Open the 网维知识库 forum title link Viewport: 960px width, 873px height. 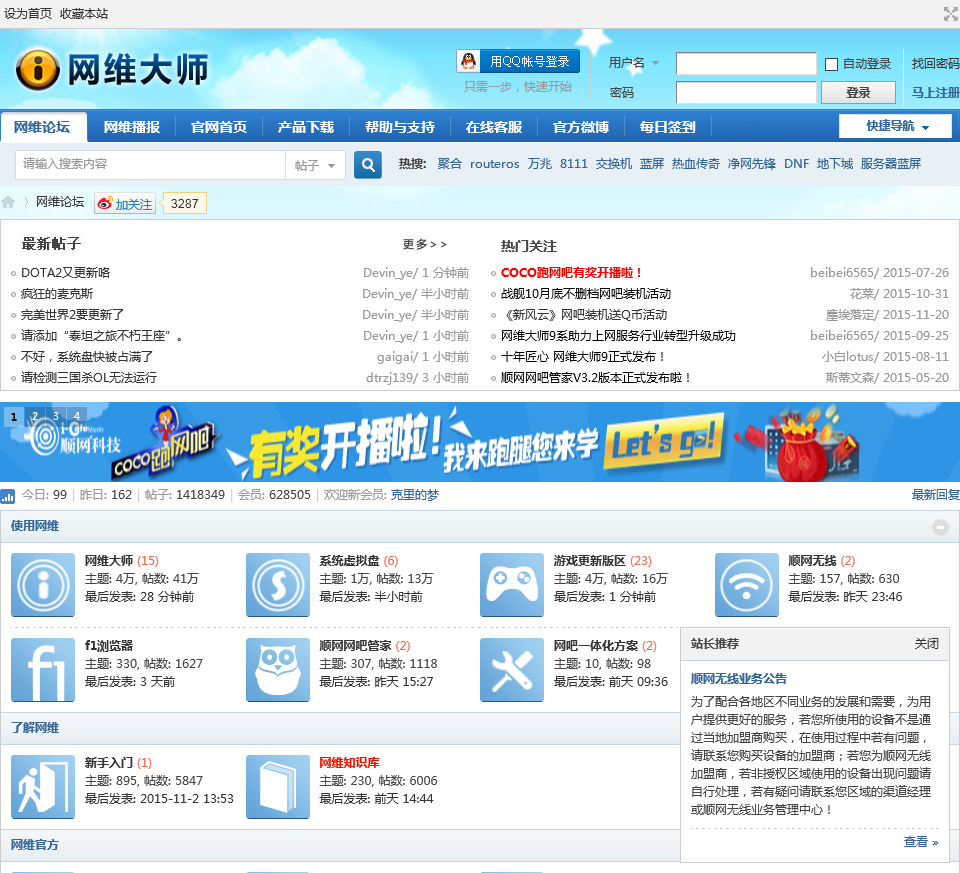(349, 763)
